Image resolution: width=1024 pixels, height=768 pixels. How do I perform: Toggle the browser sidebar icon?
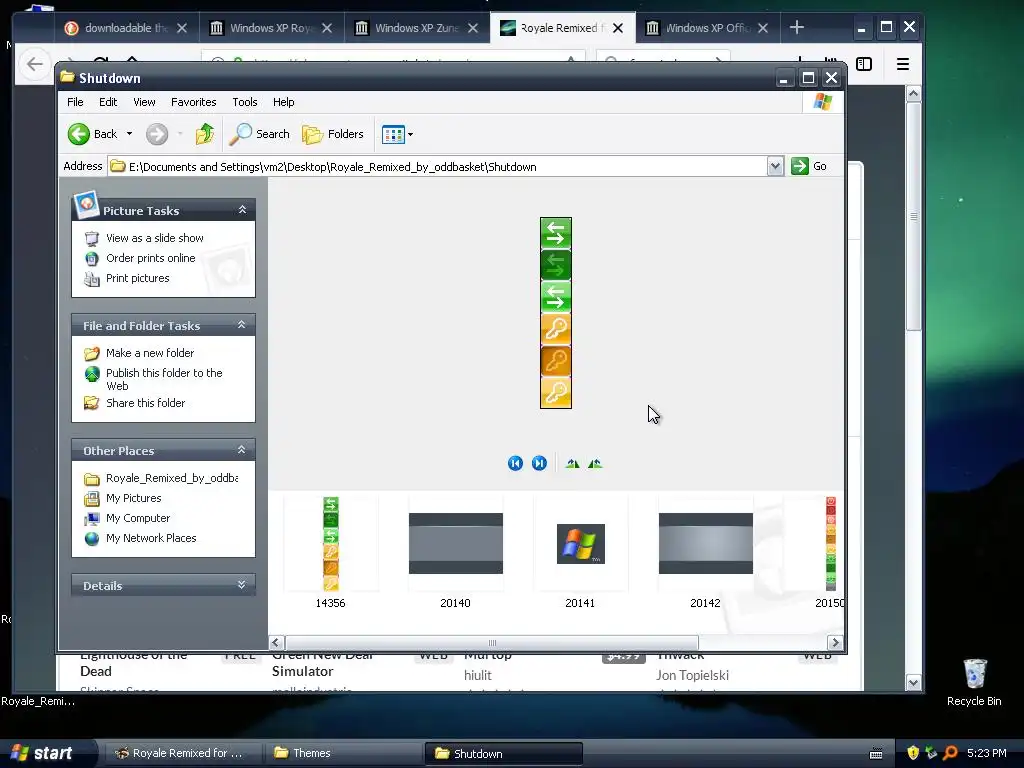[864, 64]
